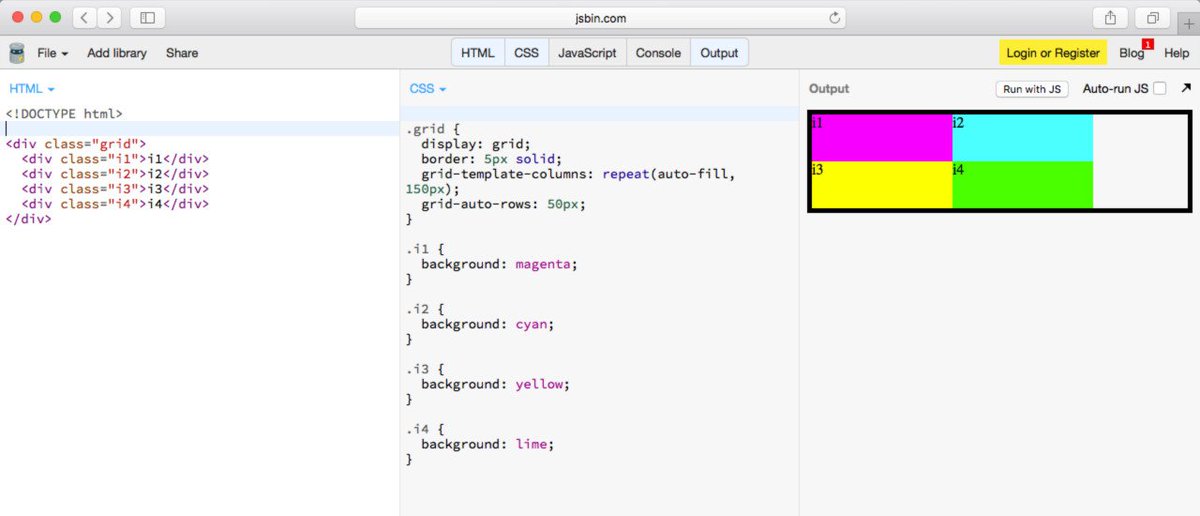
Task: Go back with Safari's back arrow
Action: click(x=85, y=18)
